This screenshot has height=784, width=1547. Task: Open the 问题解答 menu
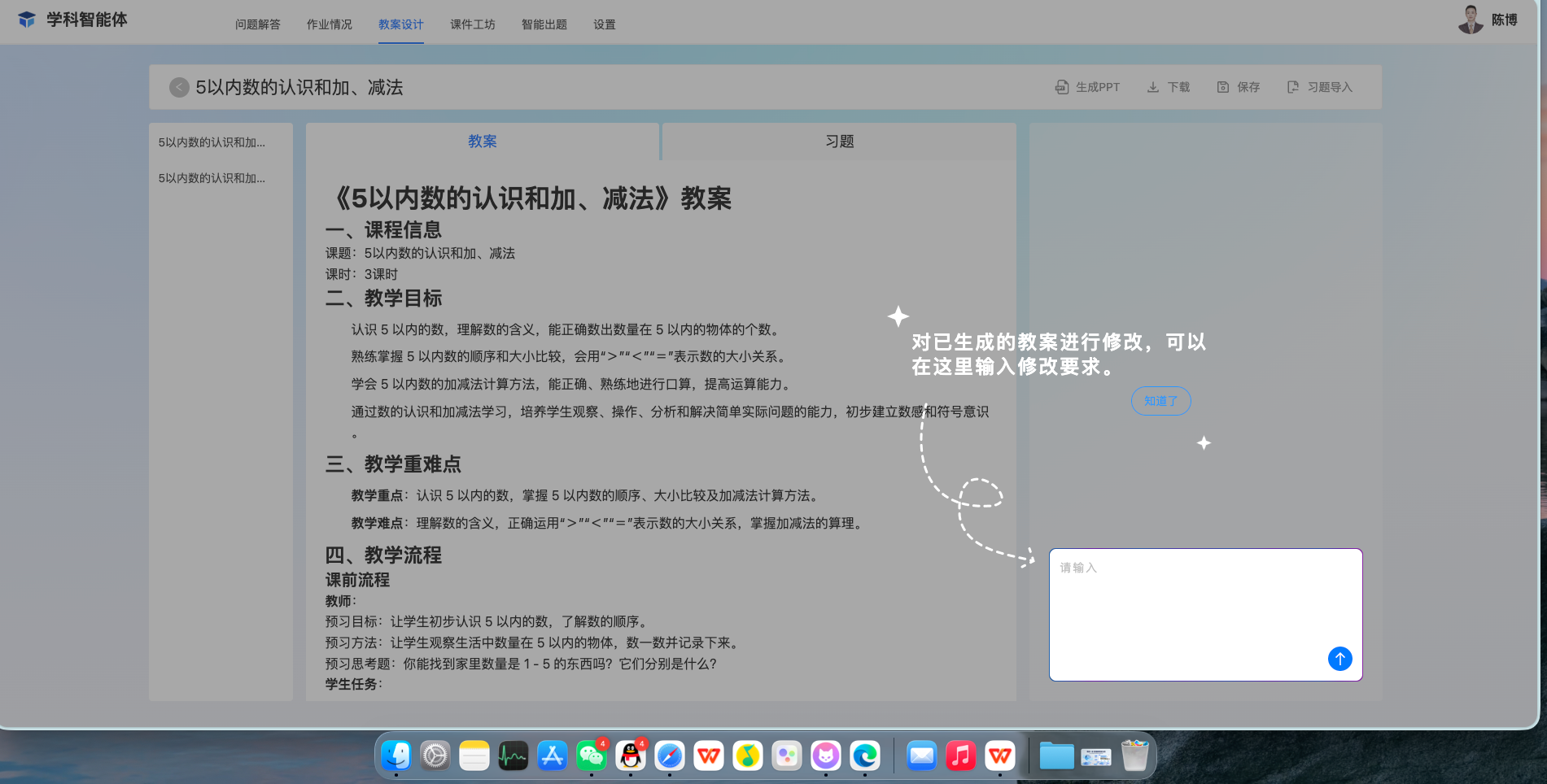tap(257, 24)
